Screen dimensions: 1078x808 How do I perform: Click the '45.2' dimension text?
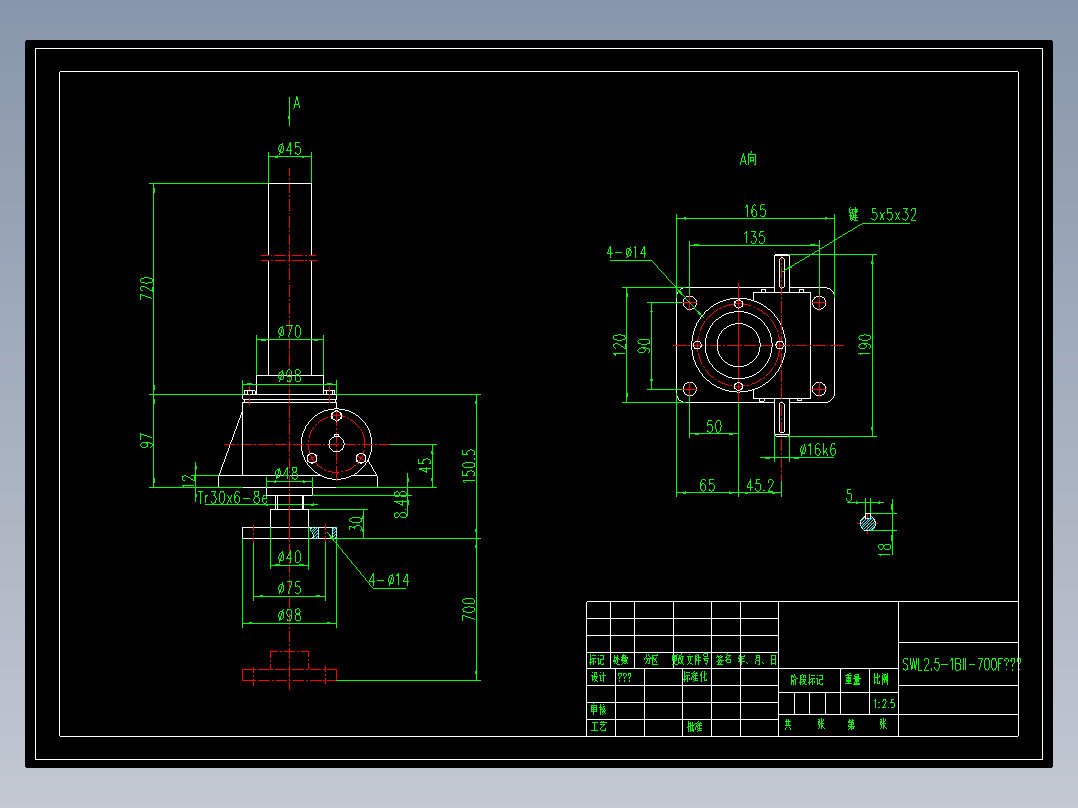pos(760,486)
